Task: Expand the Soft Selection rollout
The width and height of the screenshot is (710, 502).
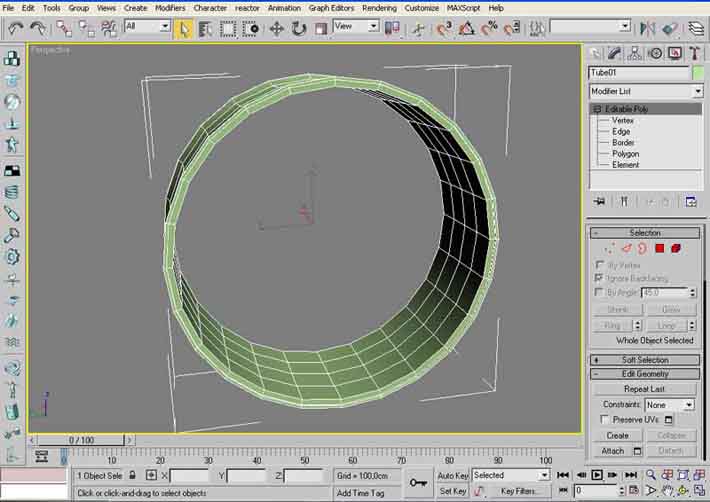Action: pos(644,359)
